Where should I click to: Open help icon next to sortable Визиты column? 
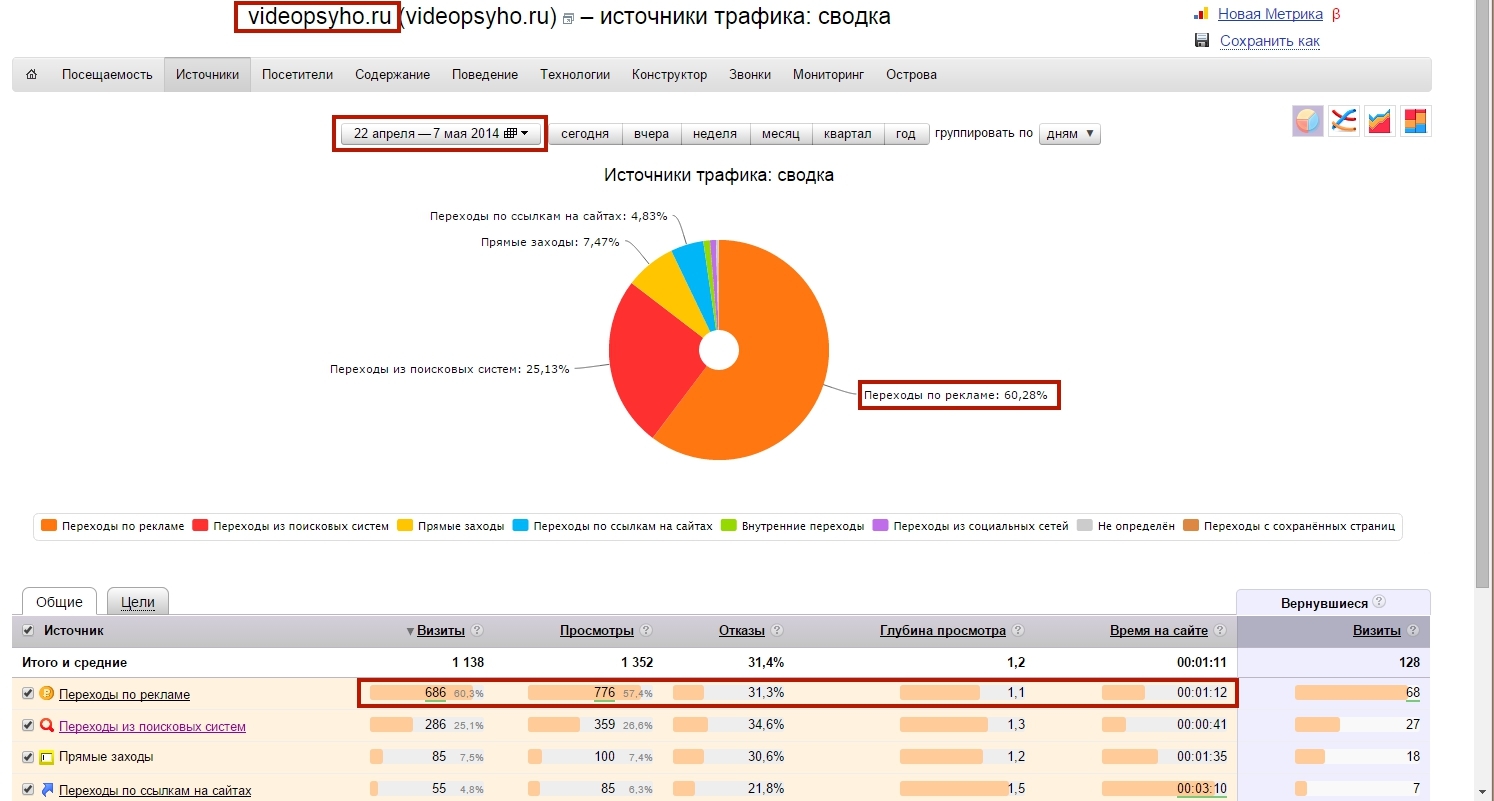(477, 631)
